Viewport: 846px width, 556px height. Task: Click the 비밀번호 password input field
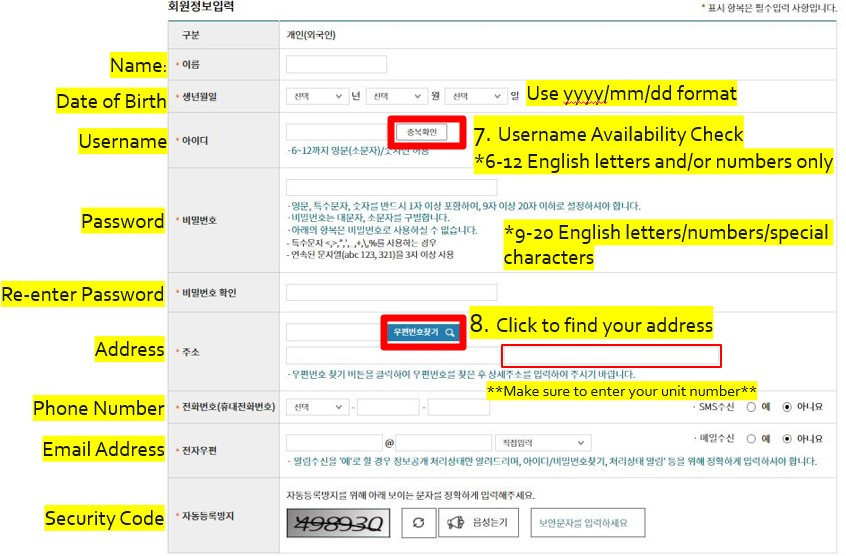click(x=391, y=187)
